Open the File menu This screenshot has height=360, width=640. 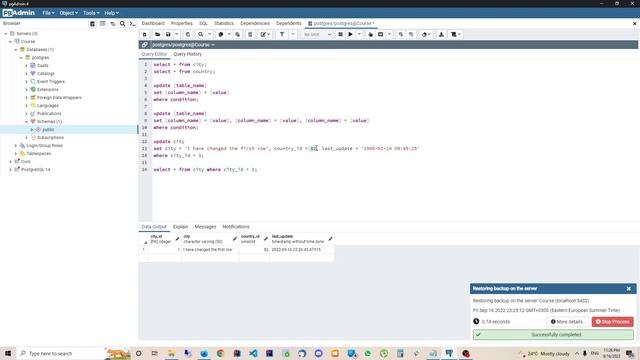tap(48, 13)
